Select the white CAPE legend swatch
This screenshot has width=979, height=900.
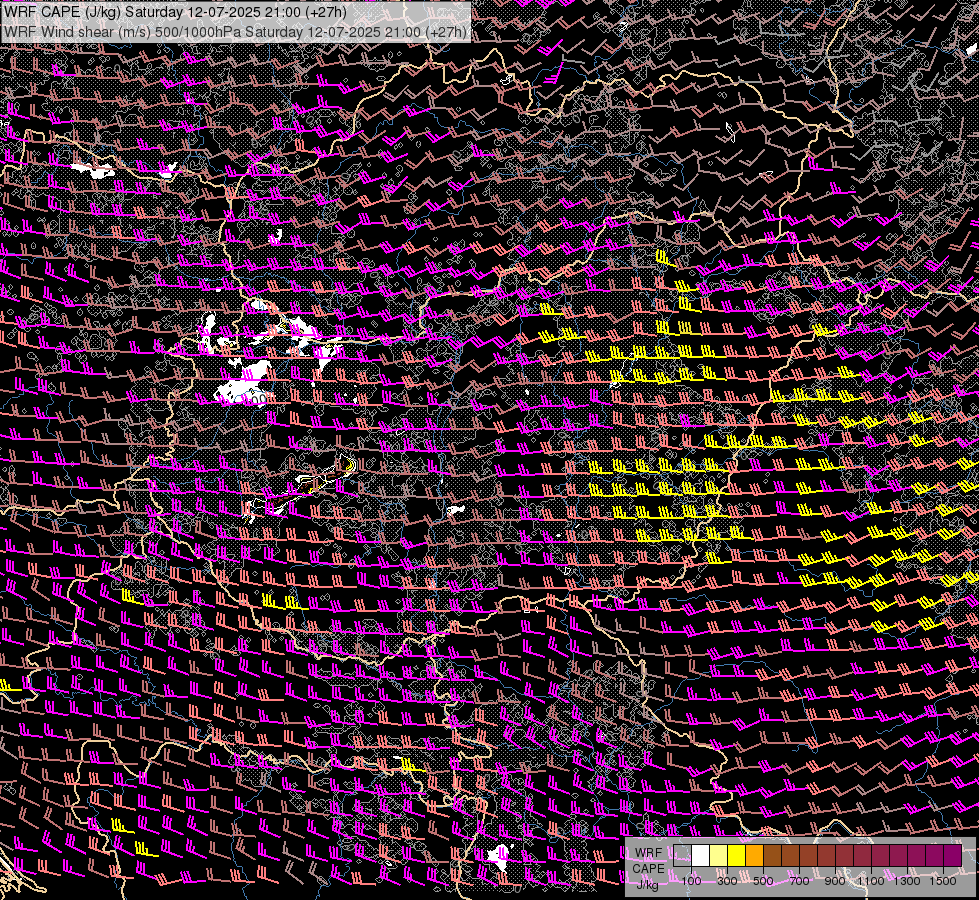[x=701, y=855]
